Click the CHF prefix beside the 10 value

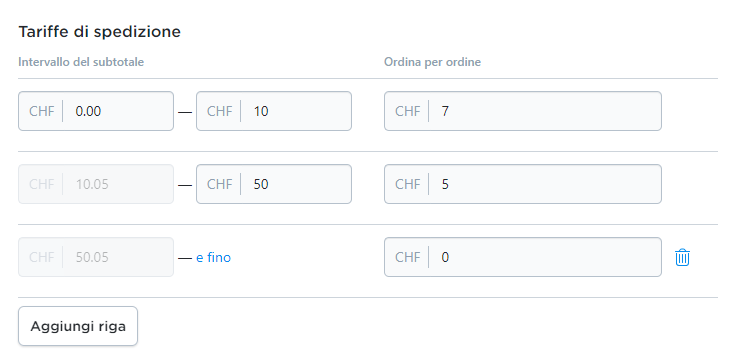[x=220, y=111]
